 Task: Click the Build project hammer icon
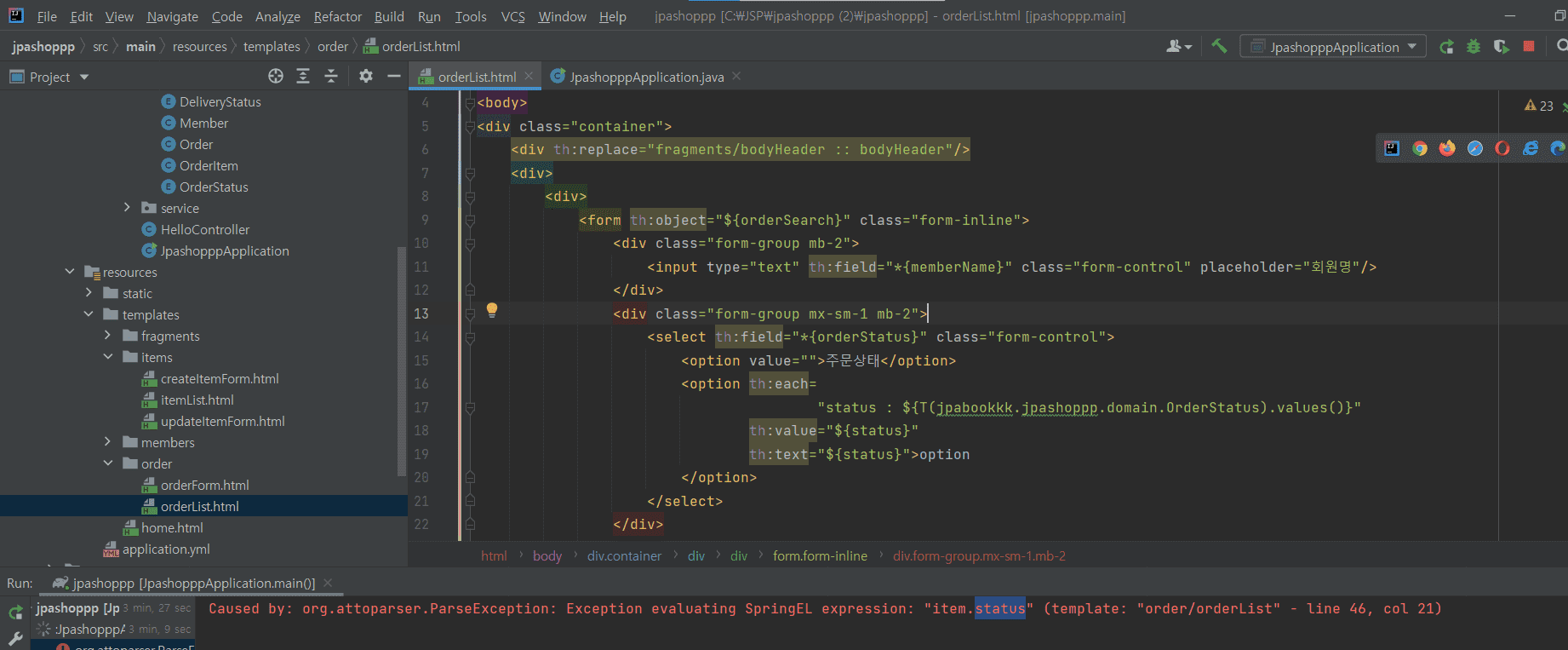pos(1219,46)
